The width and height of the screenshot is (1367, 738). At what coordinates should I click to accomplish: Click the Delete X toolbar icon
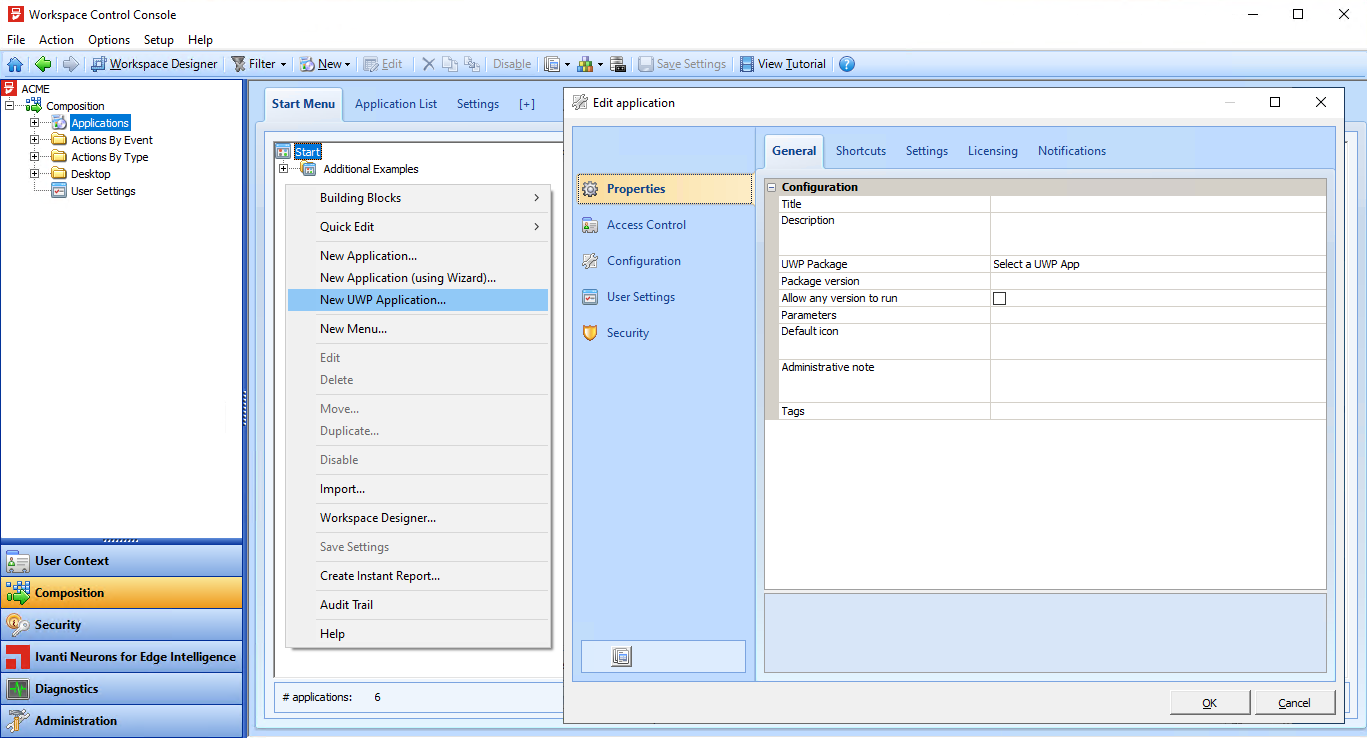pyautogui.click(x=428, y=64)
